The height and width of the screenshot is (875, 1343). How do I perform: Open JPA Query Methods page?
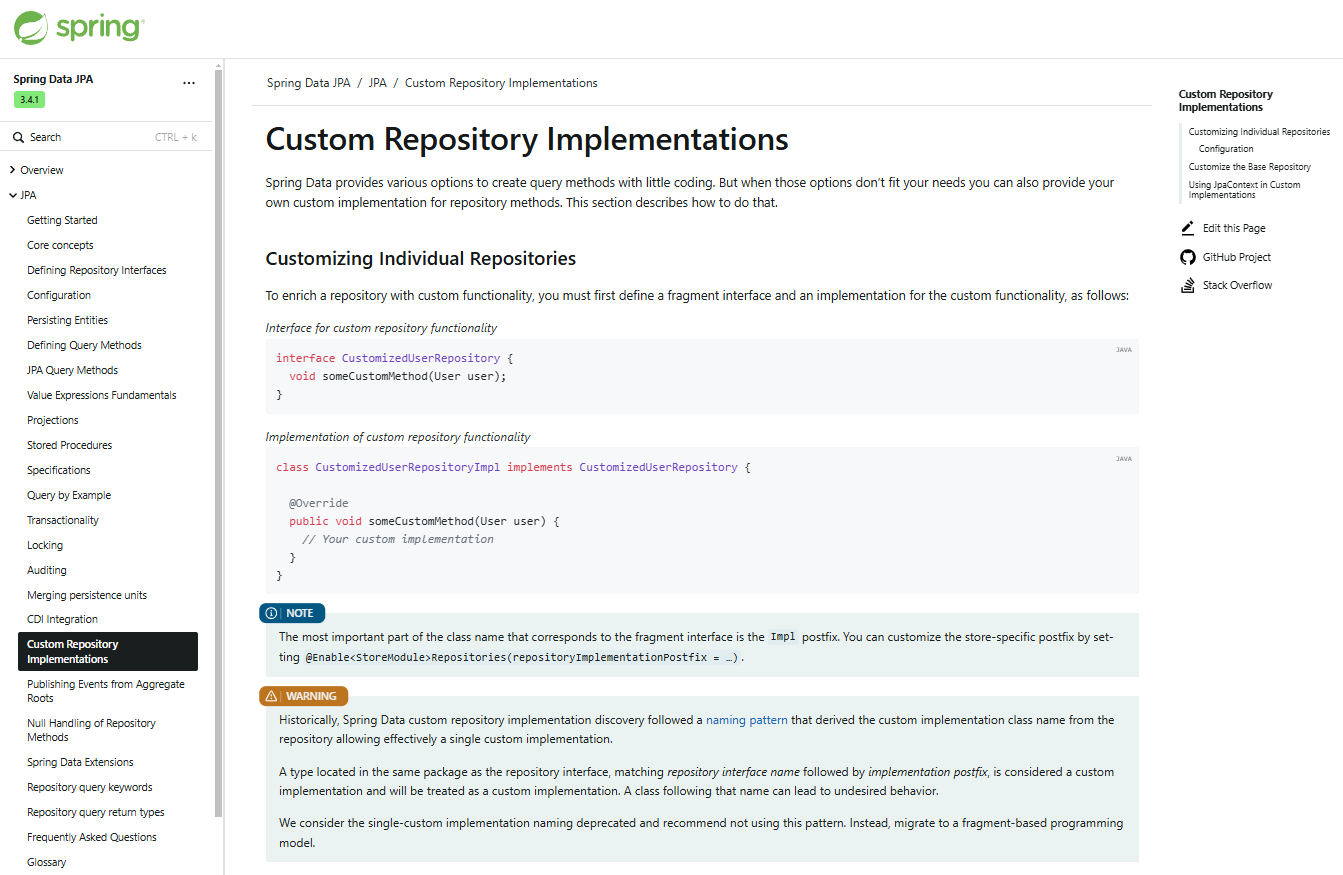point(72,370)
